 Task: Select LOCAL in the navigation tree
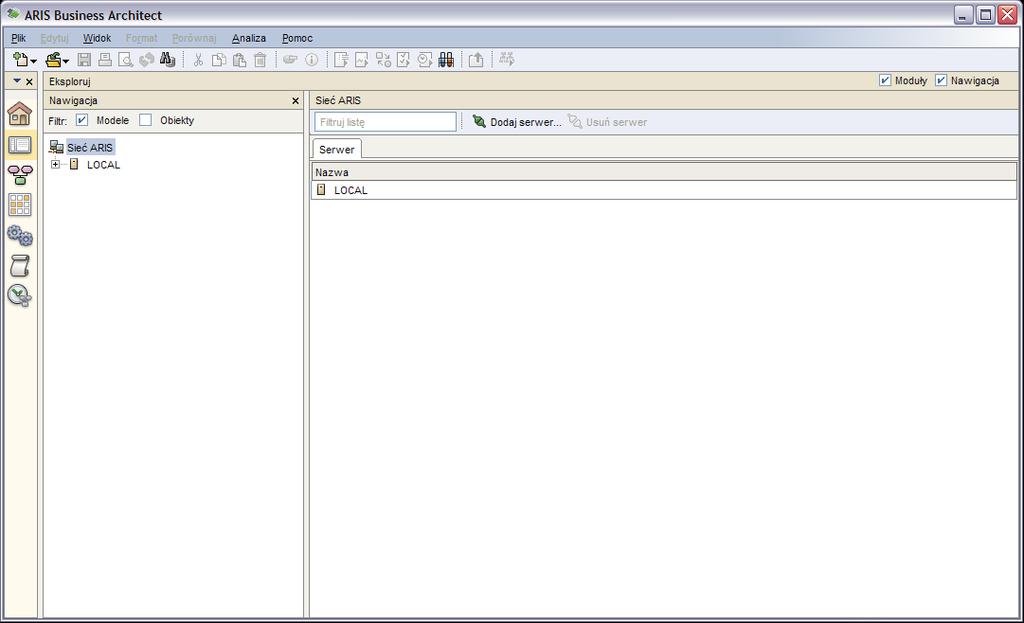click(x=103, y=165)
